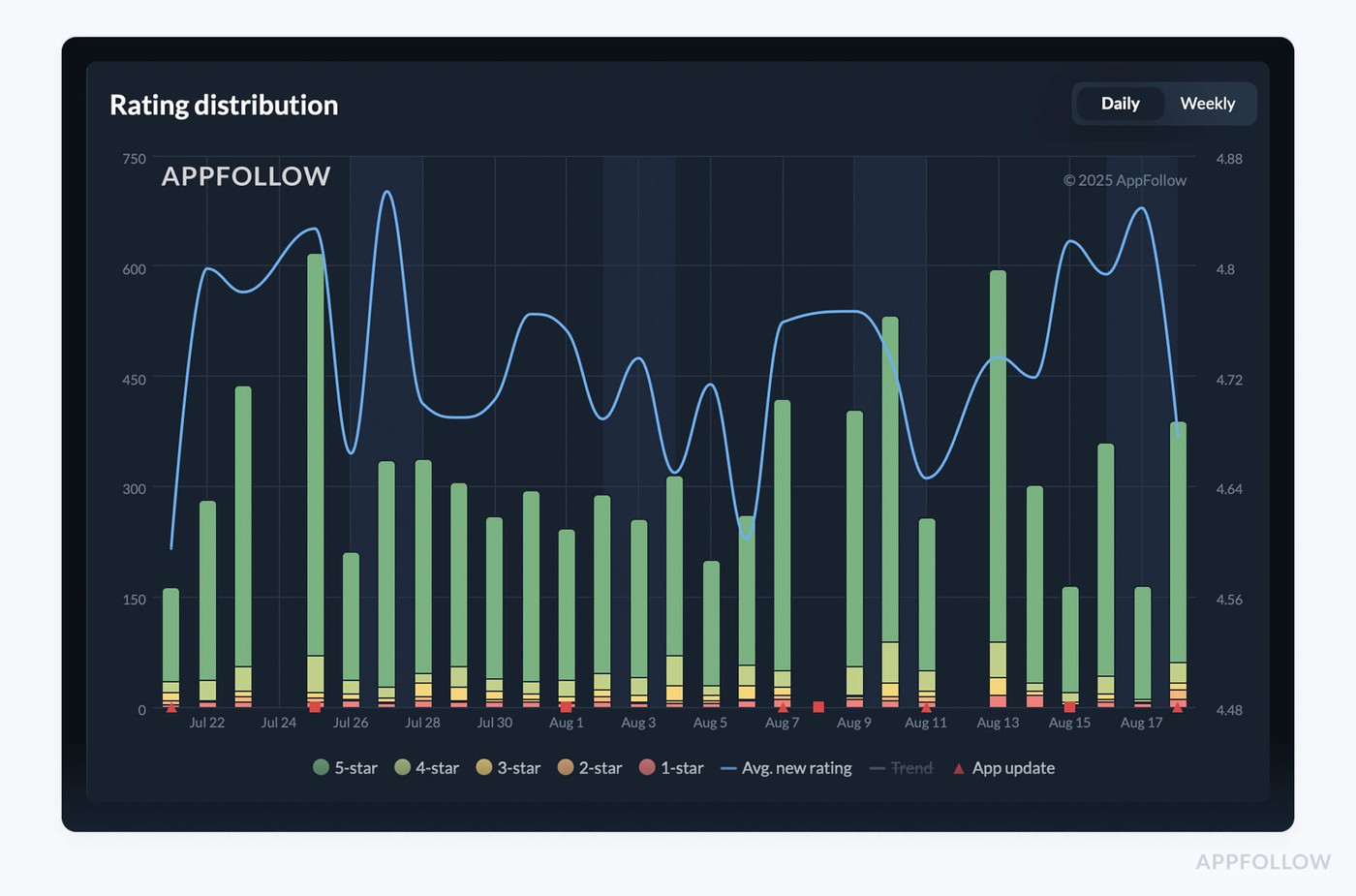
Task: Click the APPFOLLOW branding in the bottom corner
Action: 1262,861
